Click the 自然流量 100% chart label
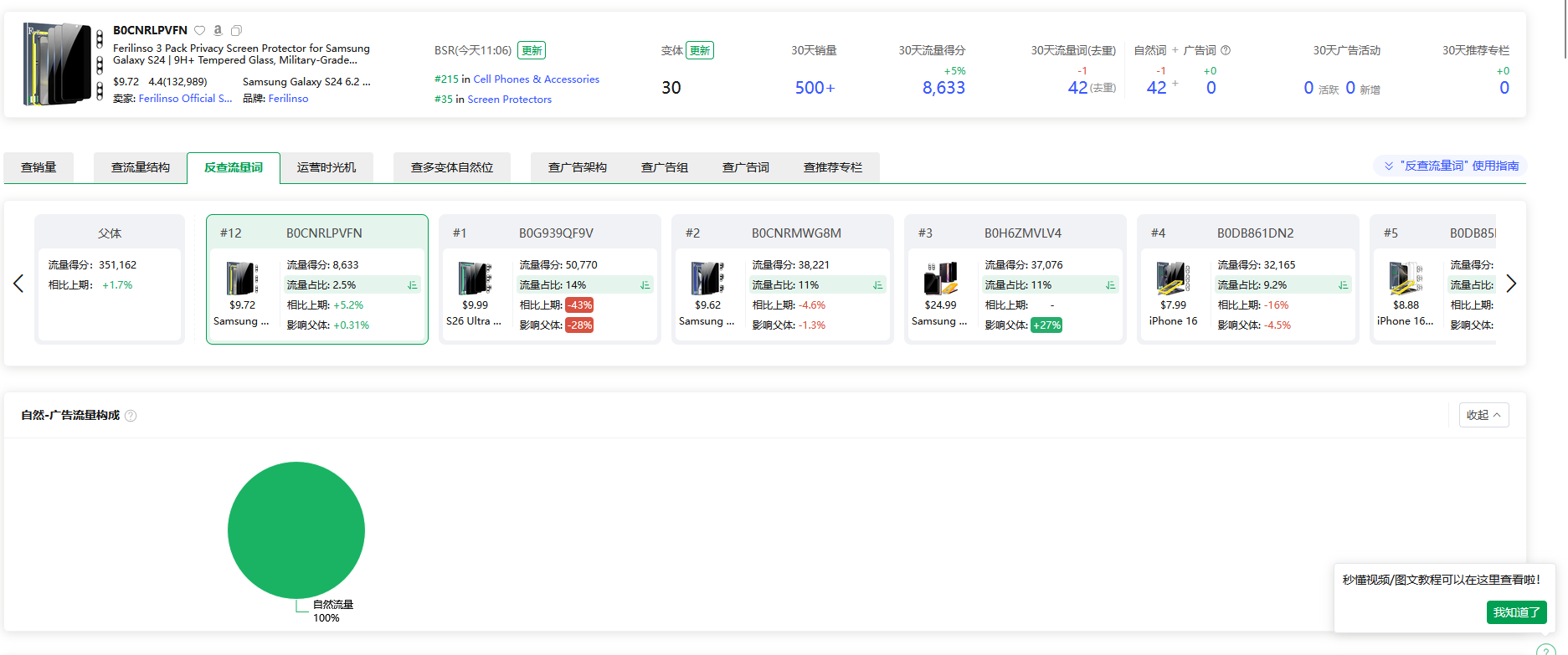 (x=333, y=612)
